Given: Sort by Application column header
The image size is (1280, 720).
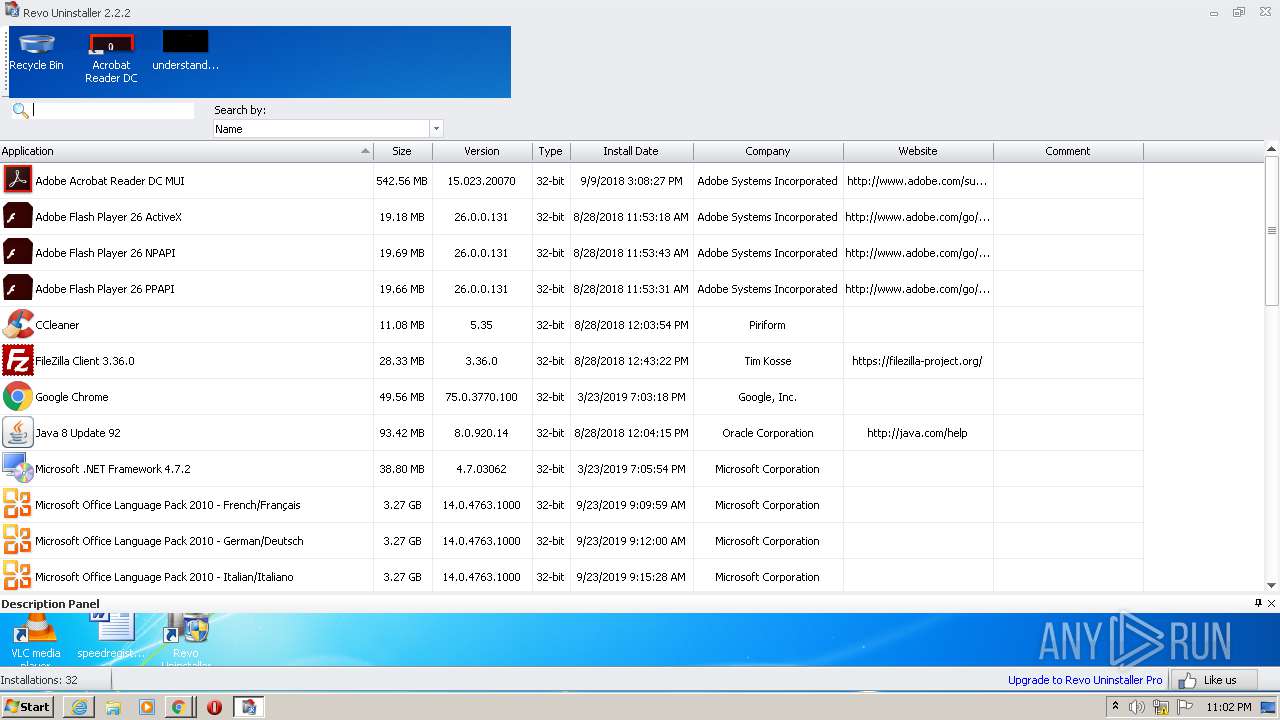Looking at the screenshot, I should [x=186, y=151].
